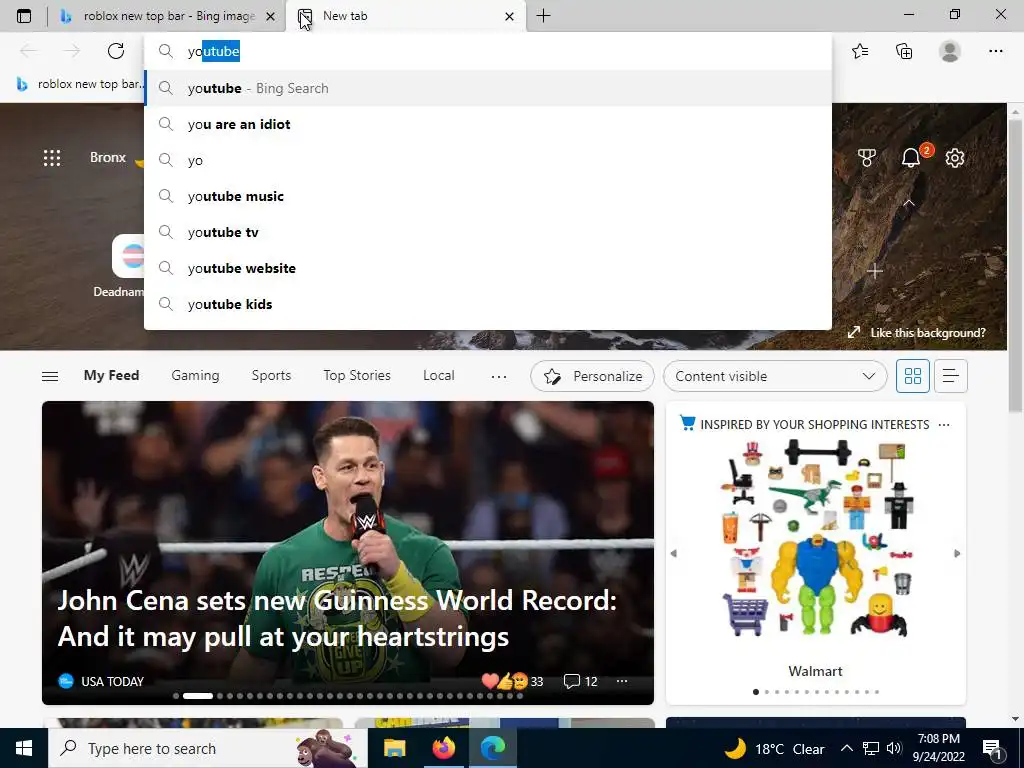This screenshot has height=768, width=1024.
Task: Open shopping interests card options ellipsis
Action: click(944, 424)
